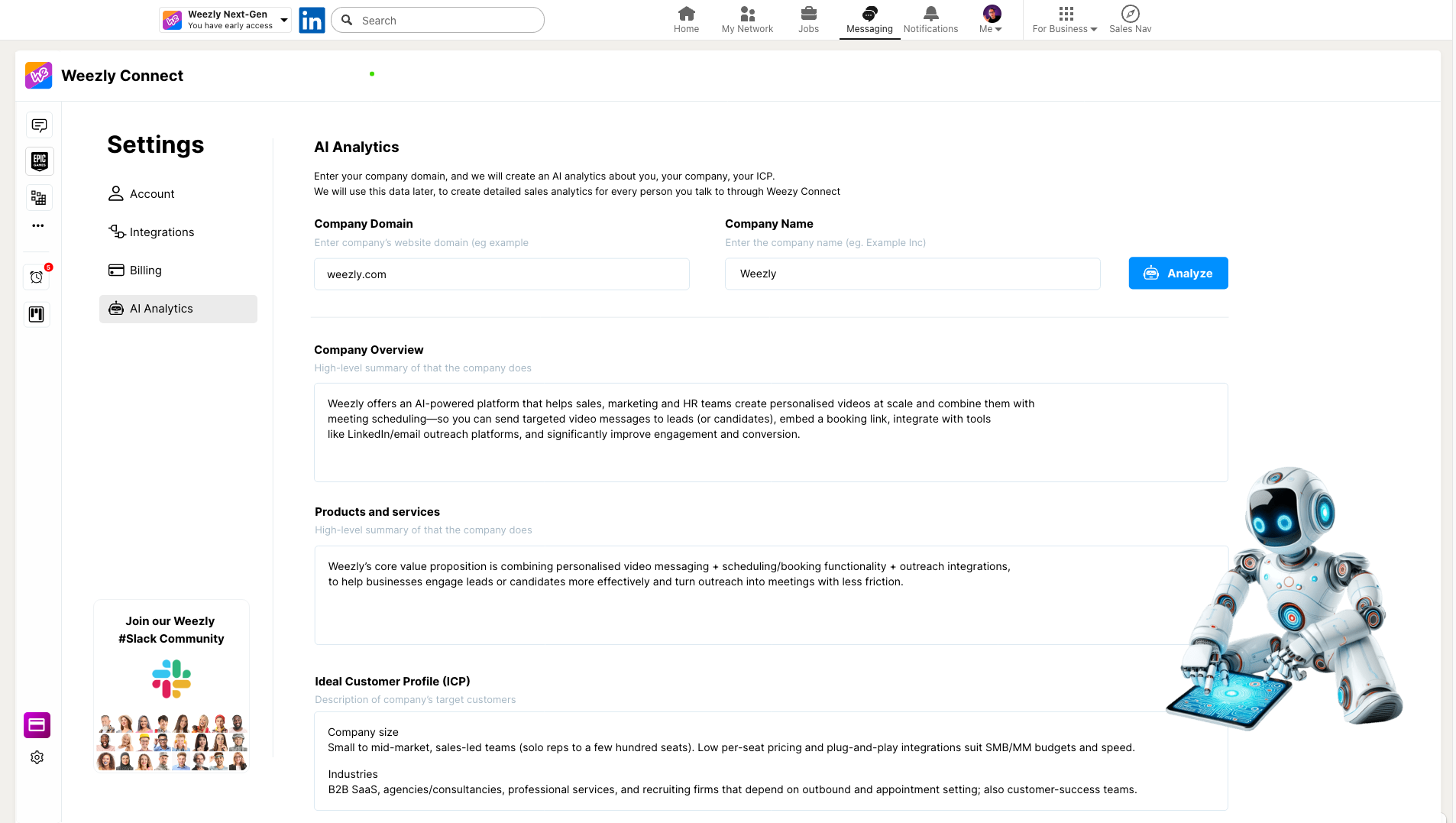Go to the Account settings section
The image size is (1456, 823).
(152, 194)
